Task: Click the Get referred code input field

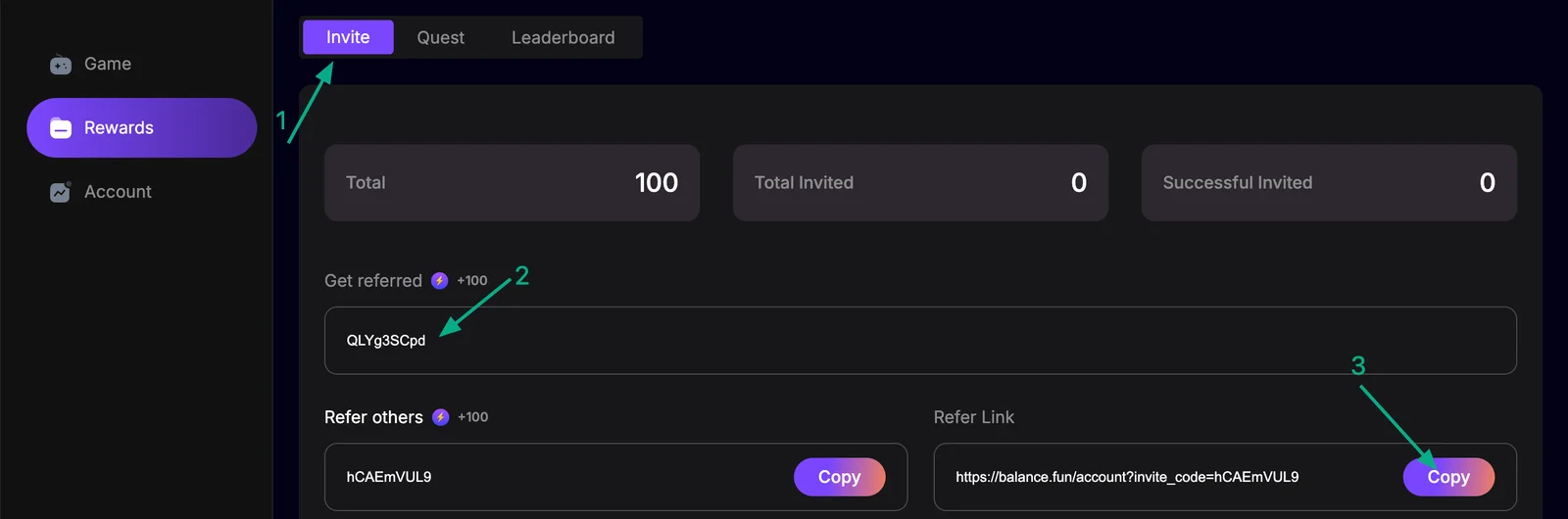Action: coord(920,341)
